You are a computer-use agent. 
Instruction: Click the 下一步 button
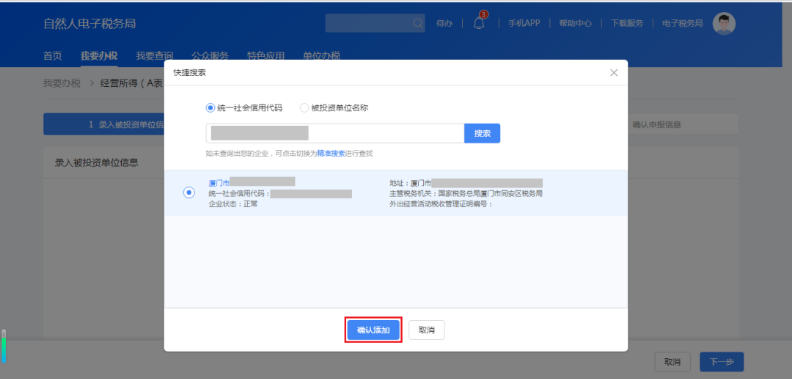(721, 362)
